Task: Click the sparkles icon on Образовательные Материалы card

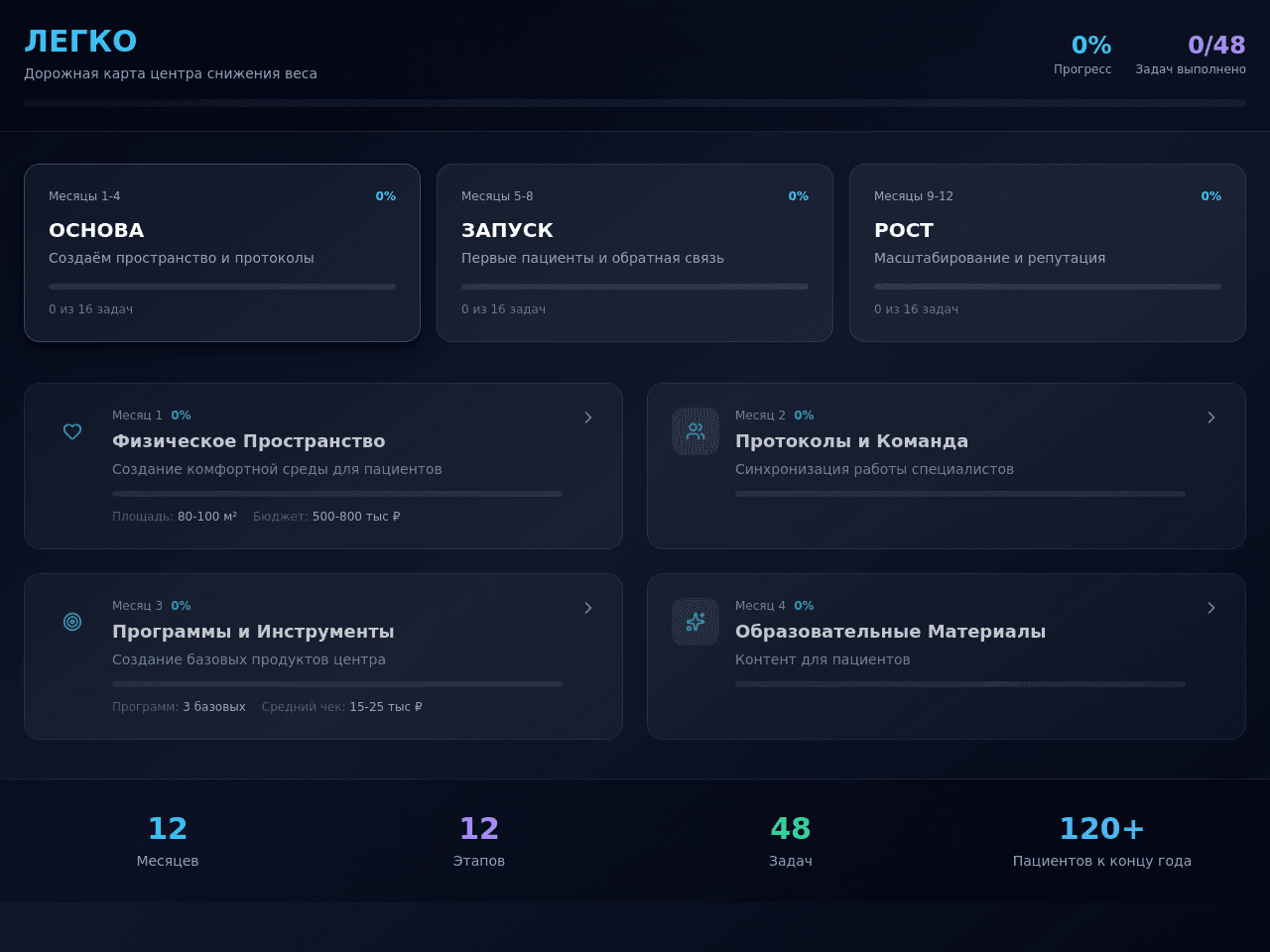Action: pos(696,622)
